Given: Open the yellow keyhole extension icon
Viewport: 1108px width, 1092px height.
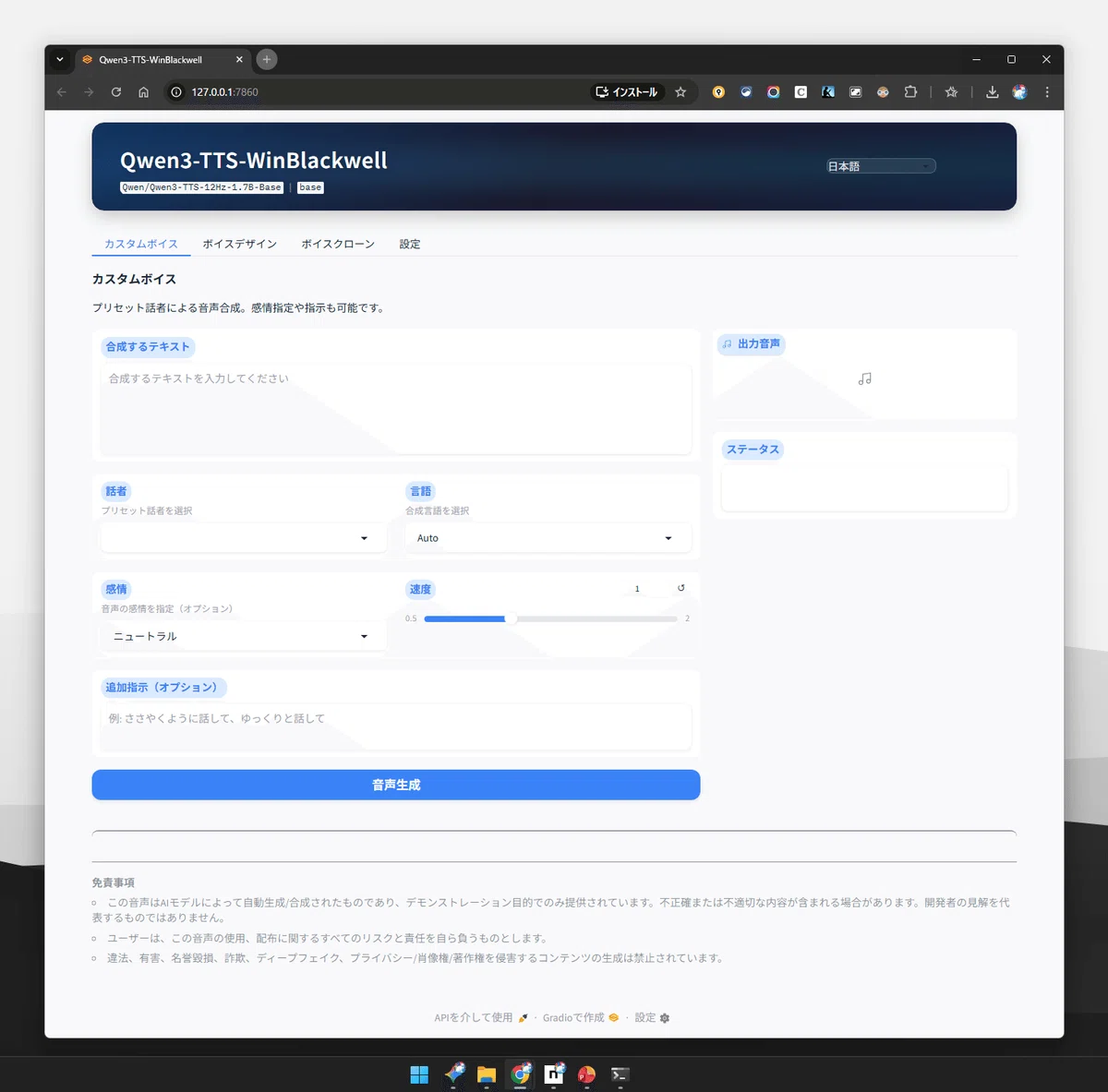Looking at the screenshot, I should [x=718, y=92].
